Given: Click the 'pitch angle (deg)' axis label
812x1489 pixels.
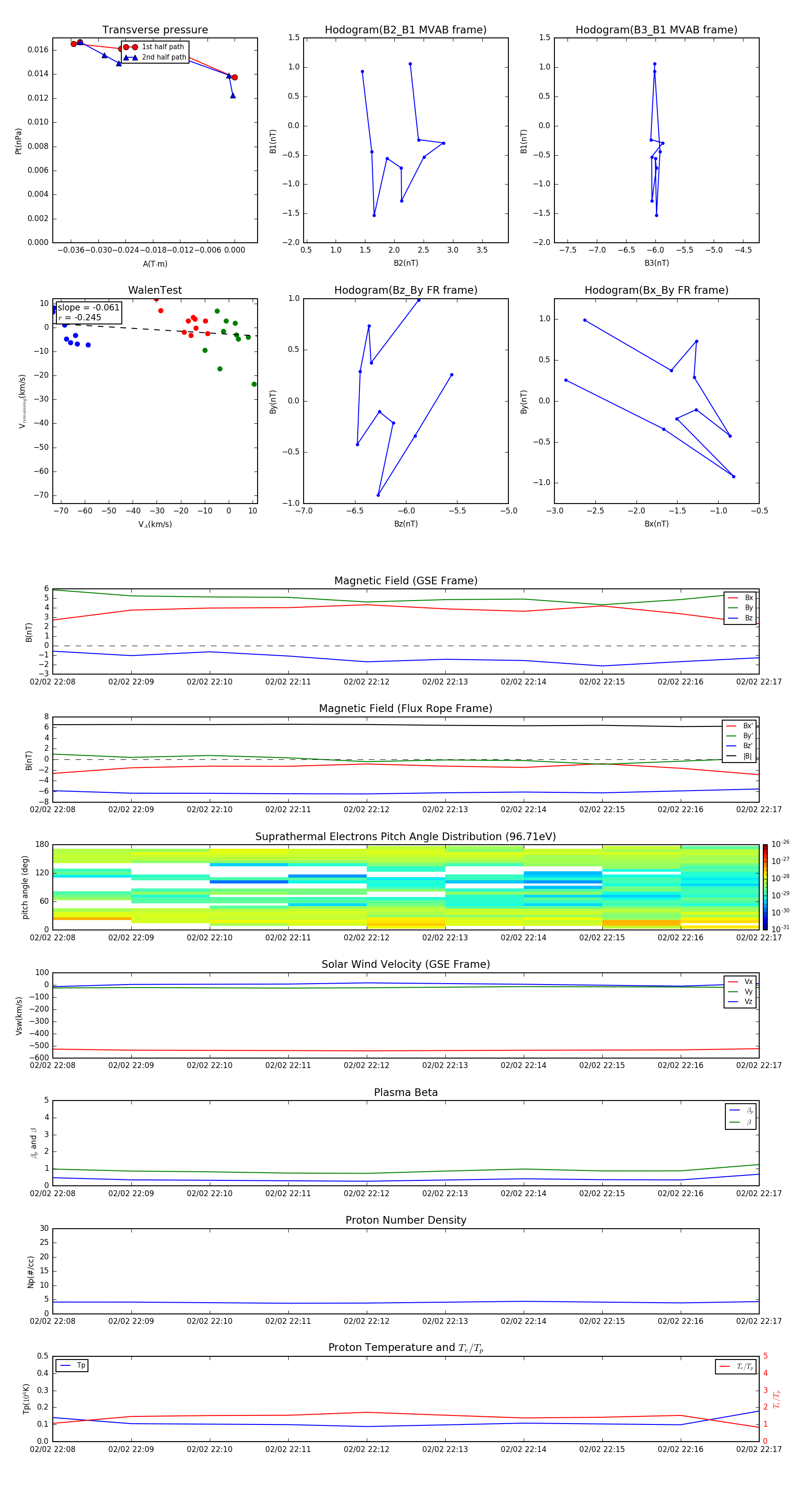Looking at the screenshot, I should click(x=25, y=887).
